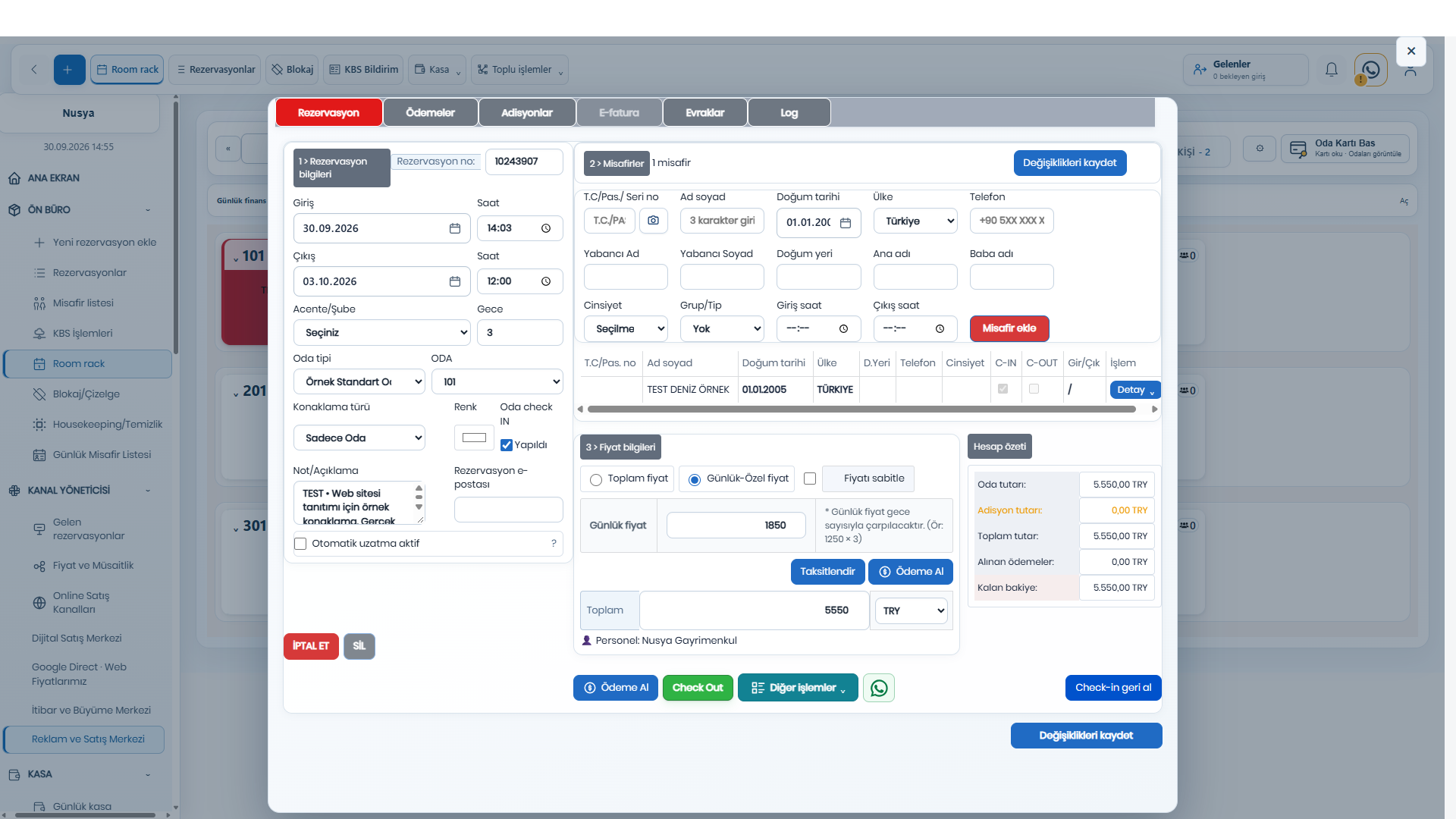Open calendar picker for Giriş date
1456x819 pixels.
pyautogui.click(x=455, y=228)
